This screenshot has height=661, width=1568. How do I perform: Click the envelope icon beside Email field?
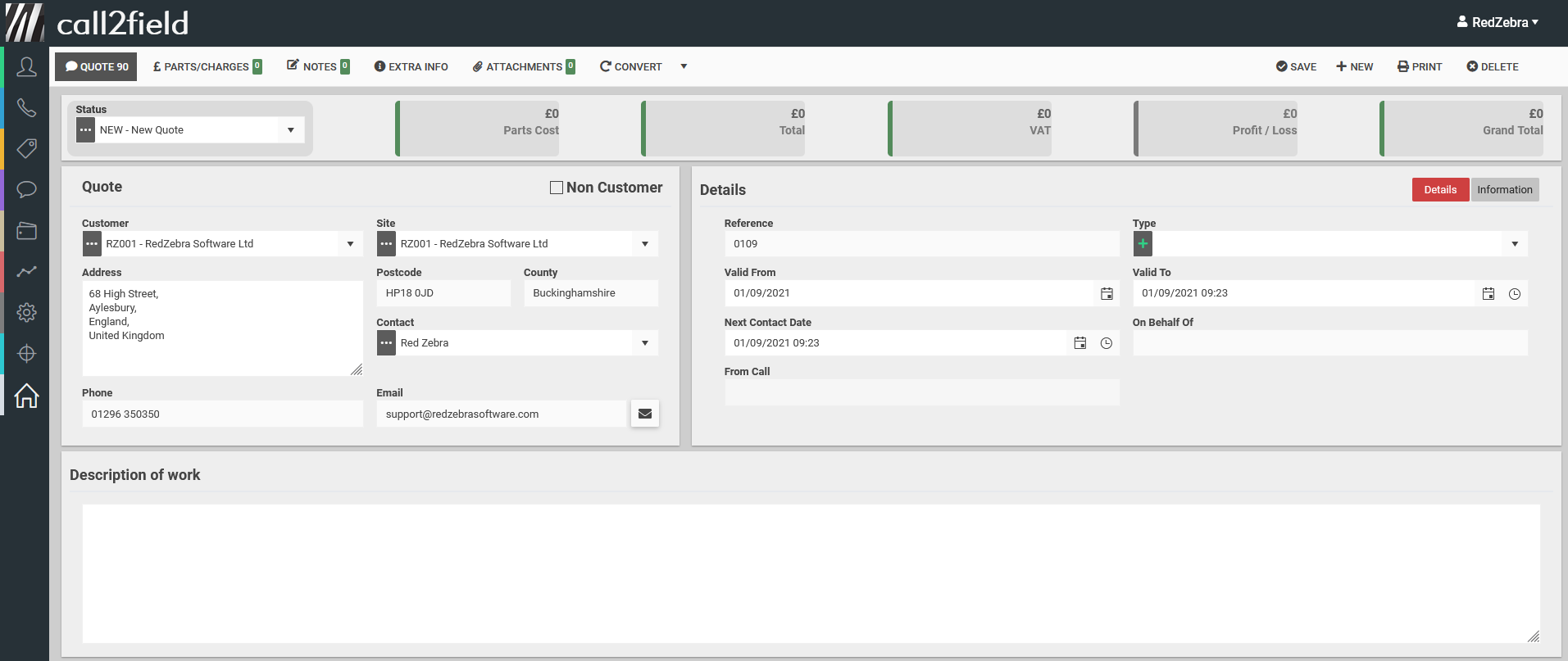click(645, 414)
